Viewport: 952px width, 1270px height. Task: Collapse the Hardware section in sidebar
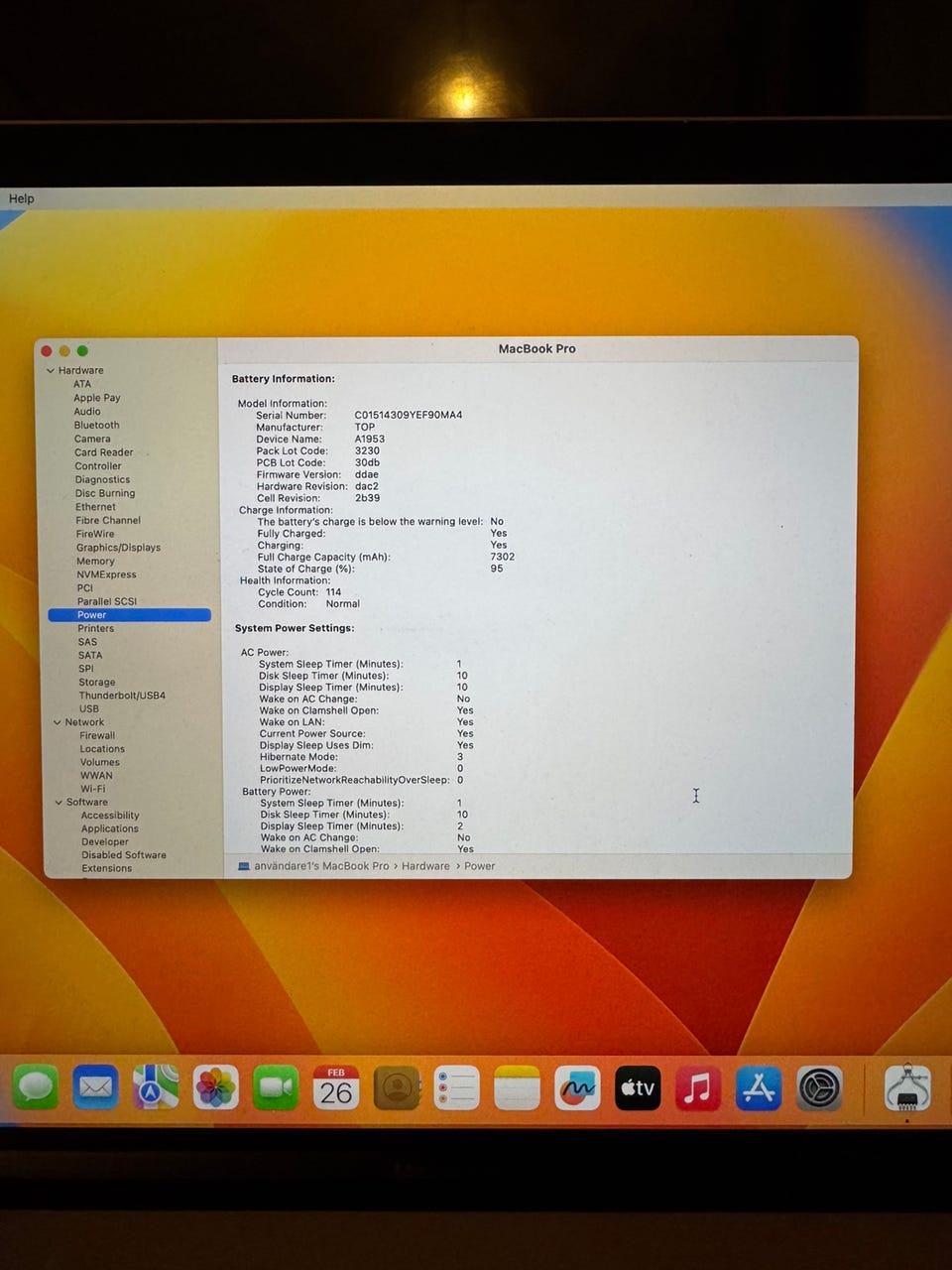point(51,371)
